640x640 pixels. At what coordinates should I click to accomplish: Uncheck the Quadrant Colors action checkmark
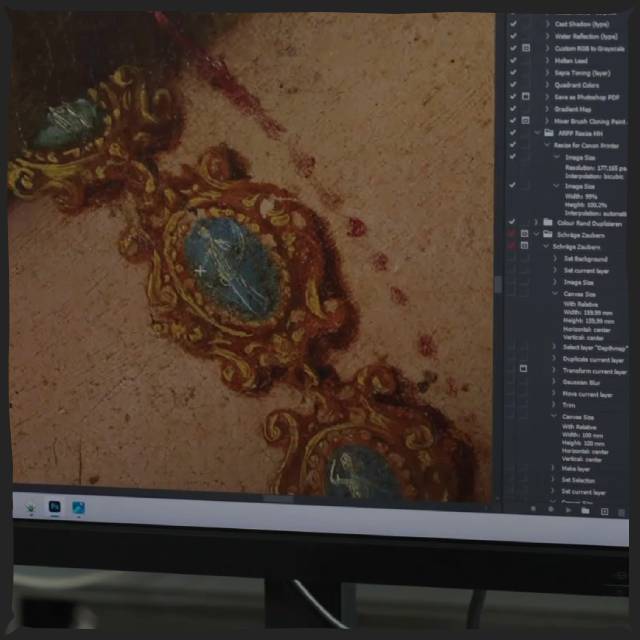coord(513,84)
